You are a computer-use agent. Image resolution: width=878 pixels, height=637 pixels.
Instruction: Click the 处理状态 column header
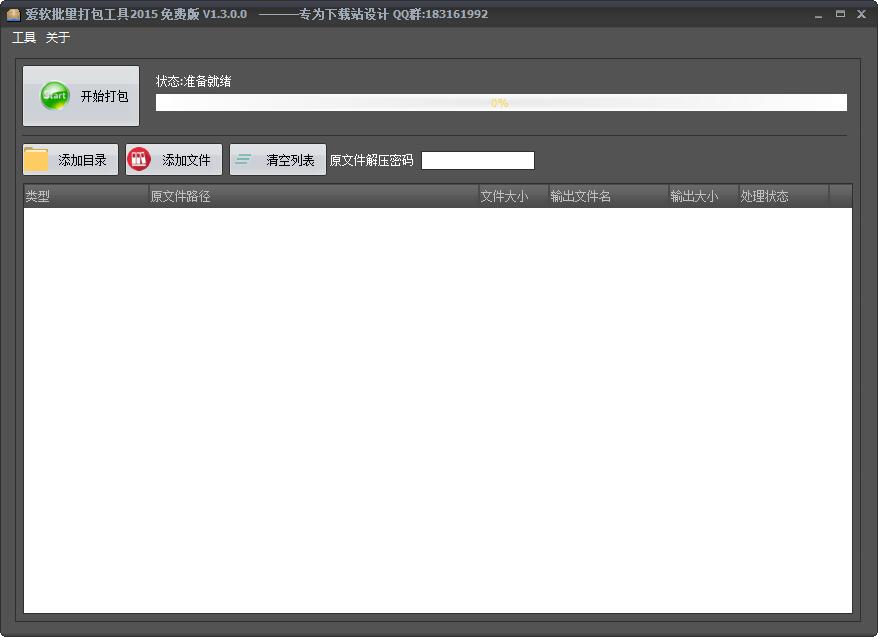[784, 196]
